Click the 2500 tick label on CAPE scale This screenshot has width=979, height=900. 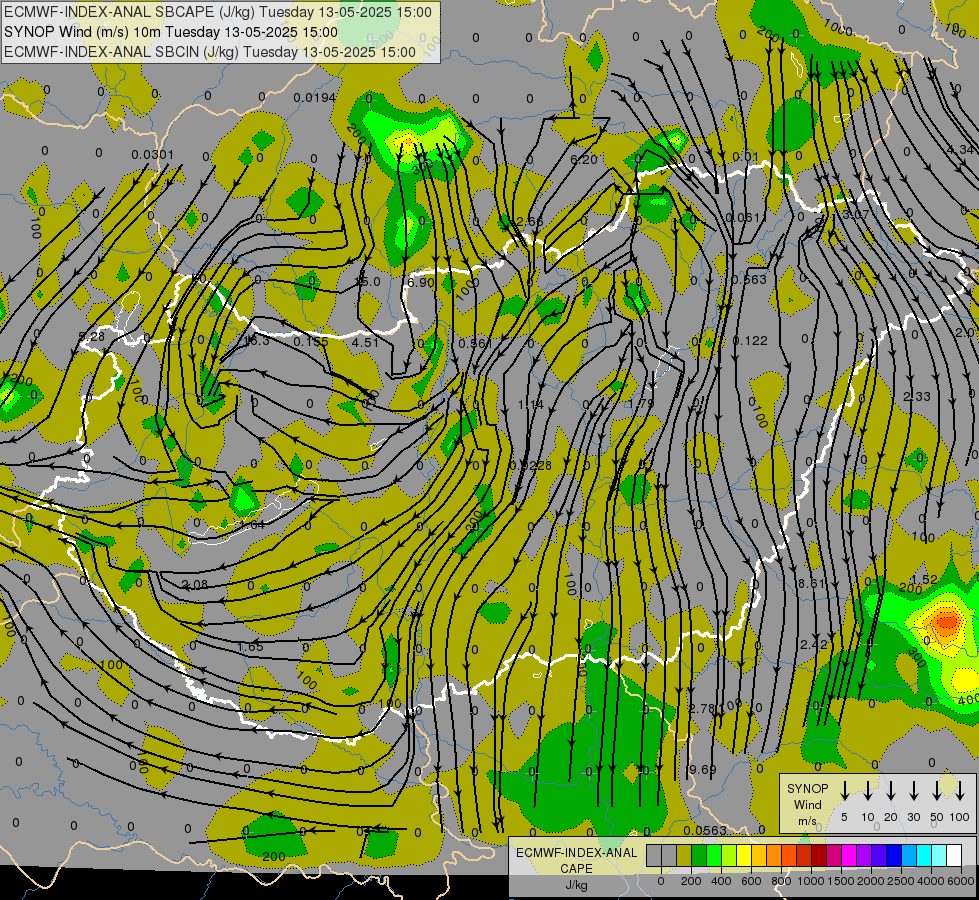tap(901, 881)
